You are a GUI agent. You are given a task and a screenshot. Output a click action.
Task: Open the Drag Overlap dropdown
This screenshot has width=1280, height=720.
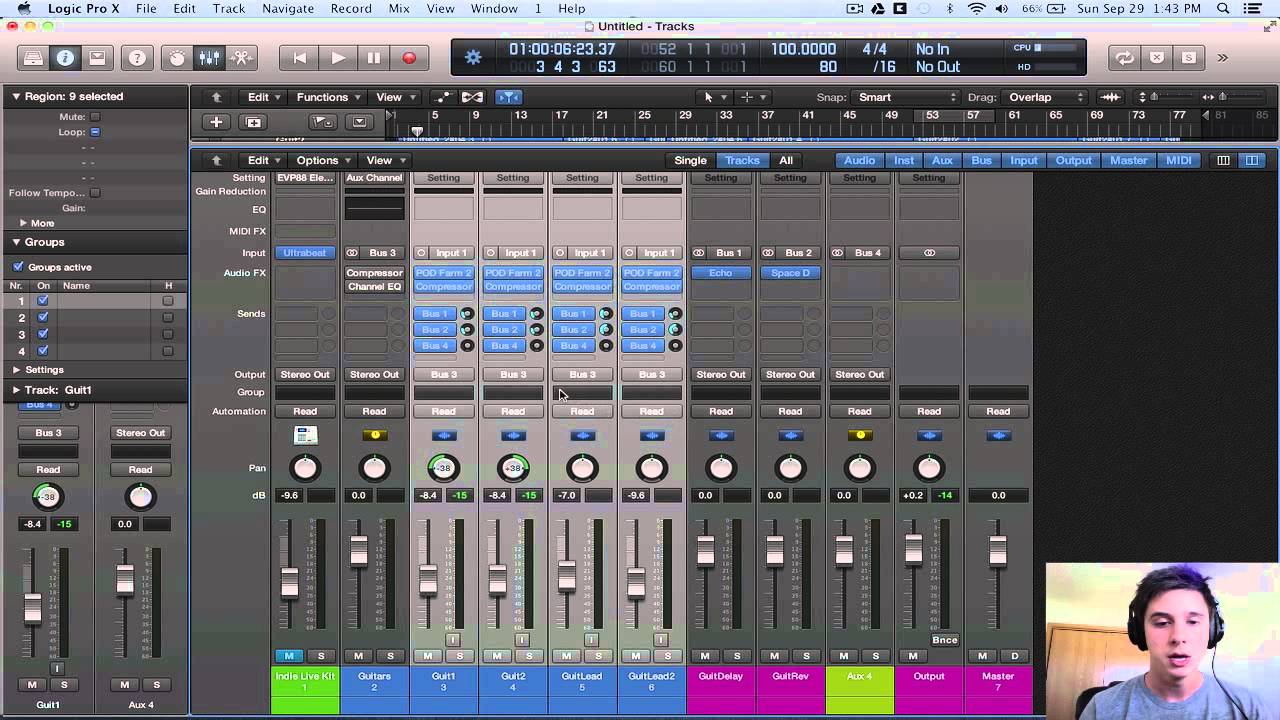point(1043,97)
